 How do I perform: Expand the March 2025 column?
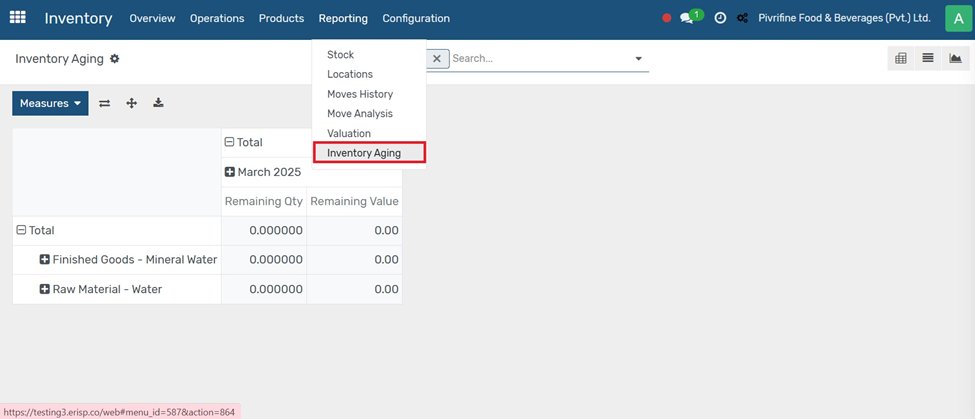[263, 172]
